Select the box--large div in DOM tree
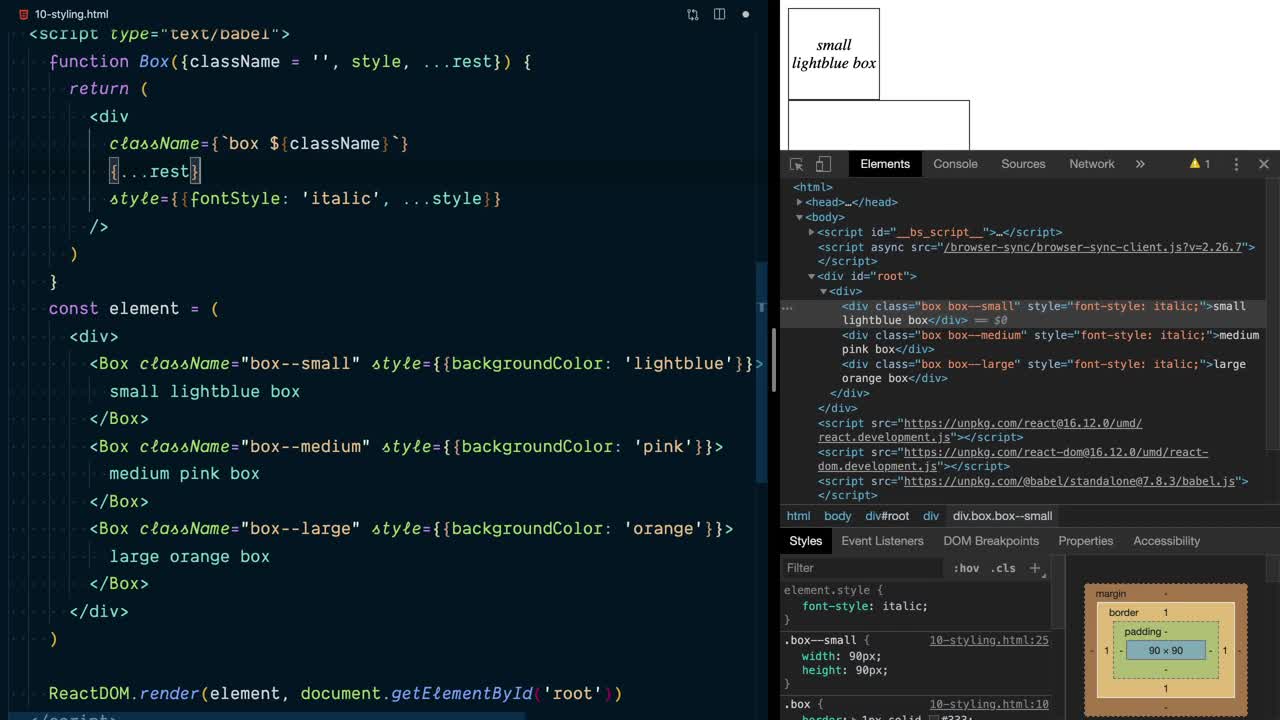 pos(1044,371)
